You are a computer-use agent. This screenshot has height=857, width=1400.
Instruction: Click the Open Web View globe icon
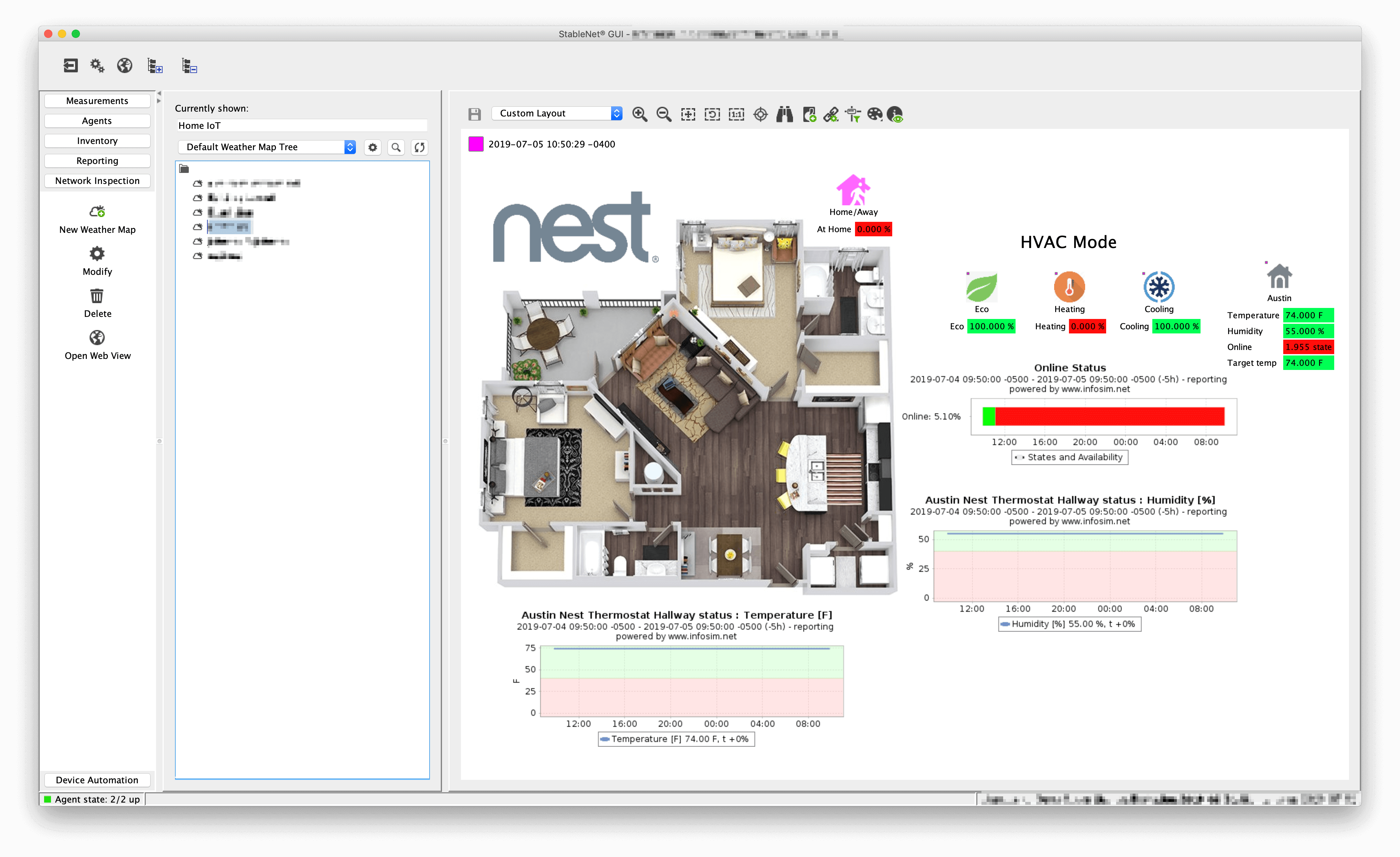tap(97, 338)
